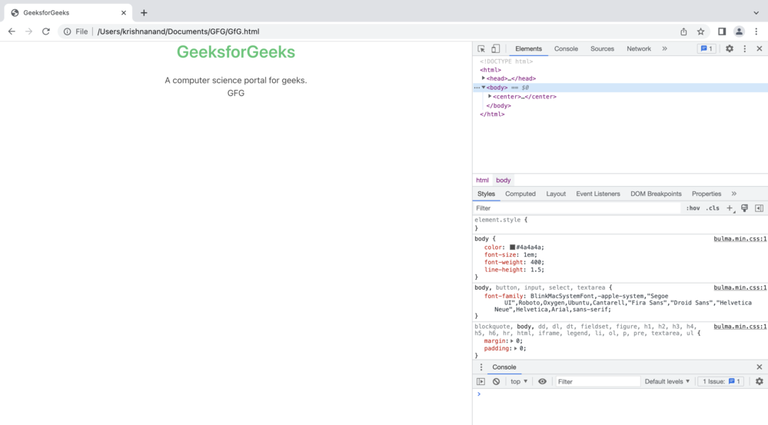Close the GeeksforGeeks tab
Viewport: 768px width, 425px height.
[x=123, y=13]
